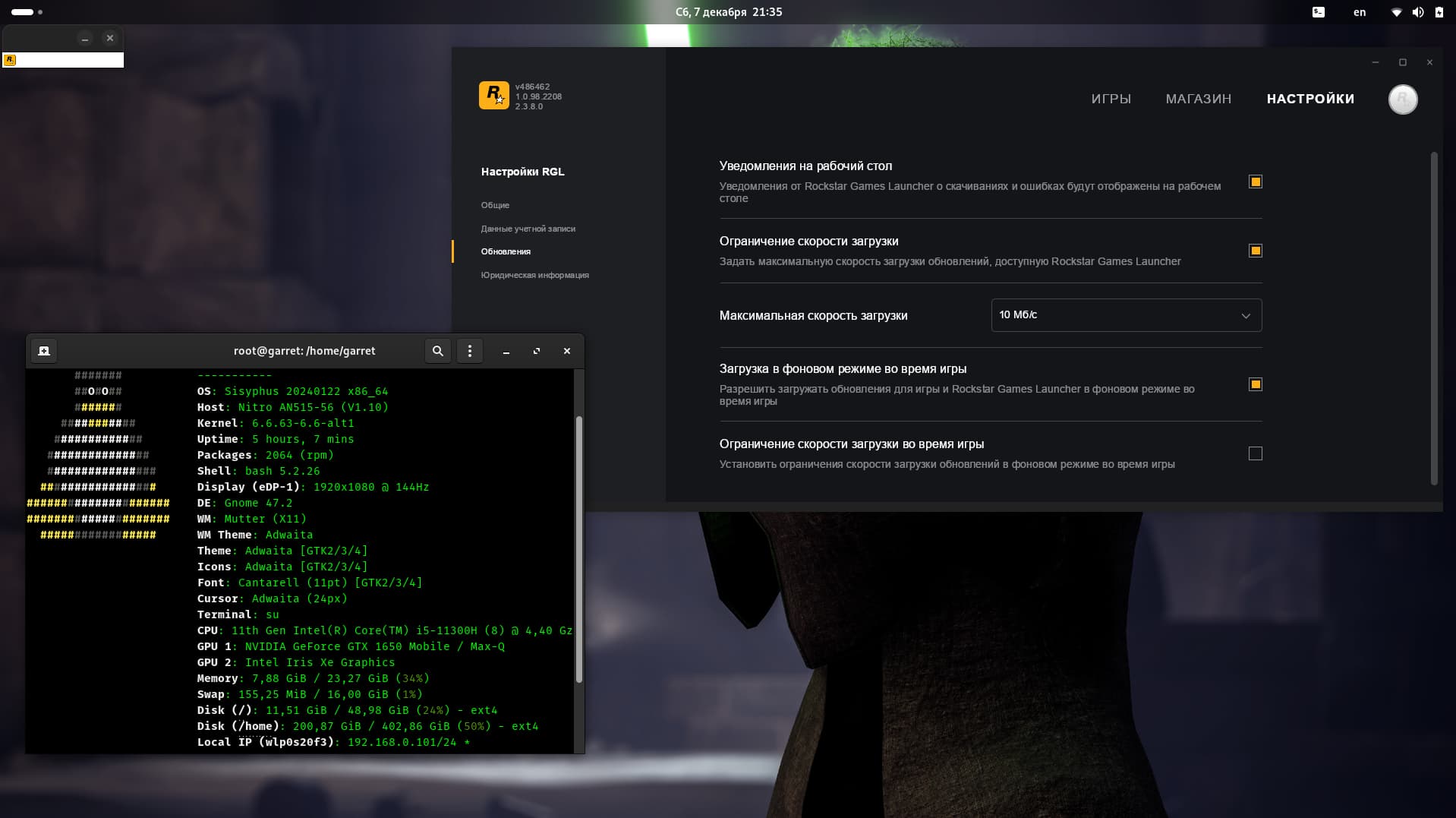Click the Local IP 192.168.0.101/24 line
The image size is (1456, 818).
click(333, 742)
